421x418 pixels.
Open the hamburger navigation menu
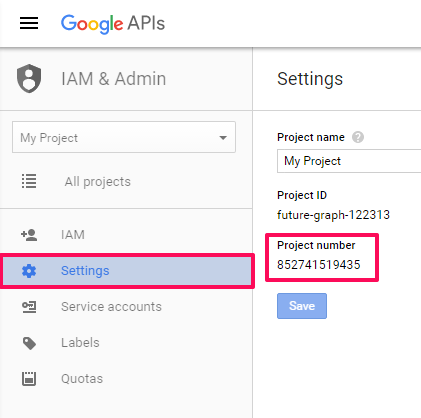click(29, 23)
